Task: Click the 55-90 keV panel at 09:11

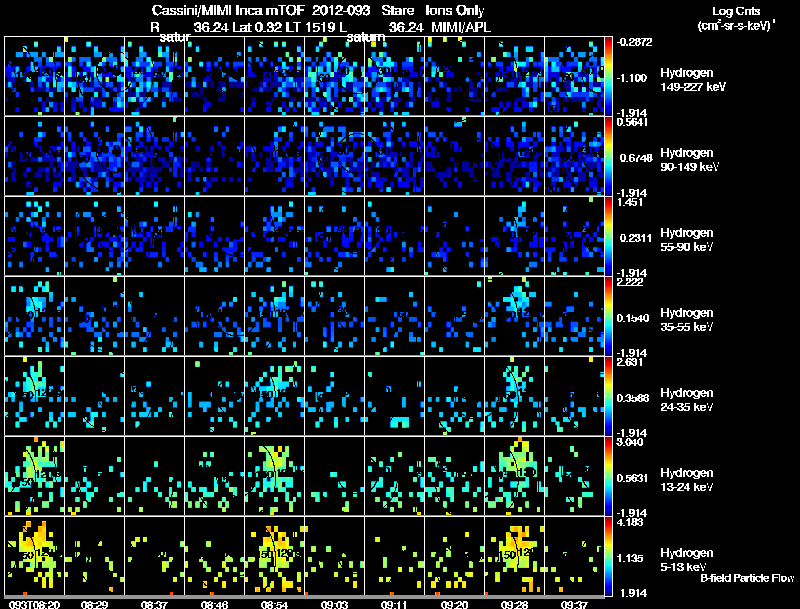Action: 394,236
